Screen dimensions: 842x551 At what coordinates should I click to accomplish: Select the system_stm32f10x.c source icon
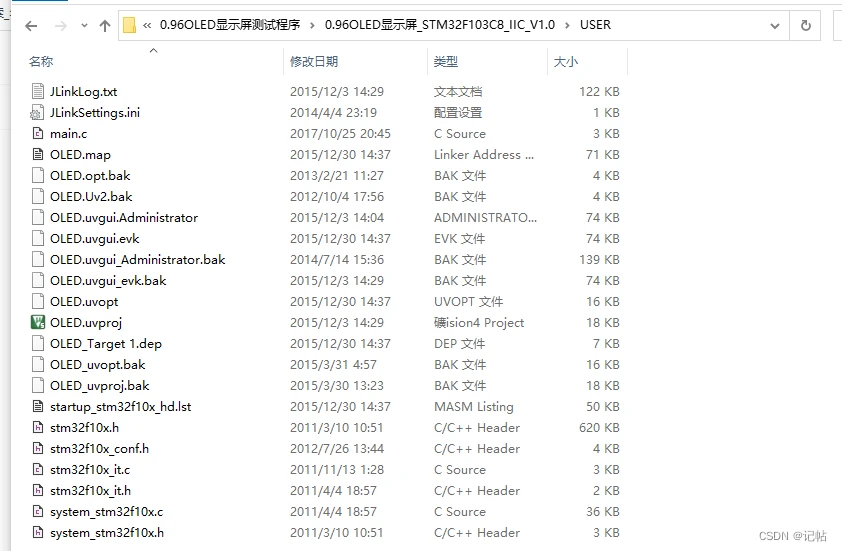tap(38, 511)
